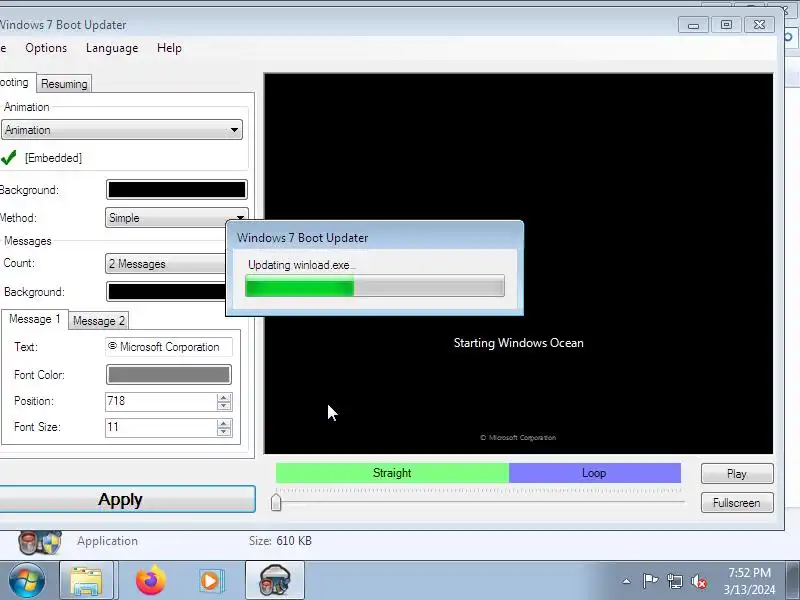Open the Action Center flag icon

(x=650, y=581)
